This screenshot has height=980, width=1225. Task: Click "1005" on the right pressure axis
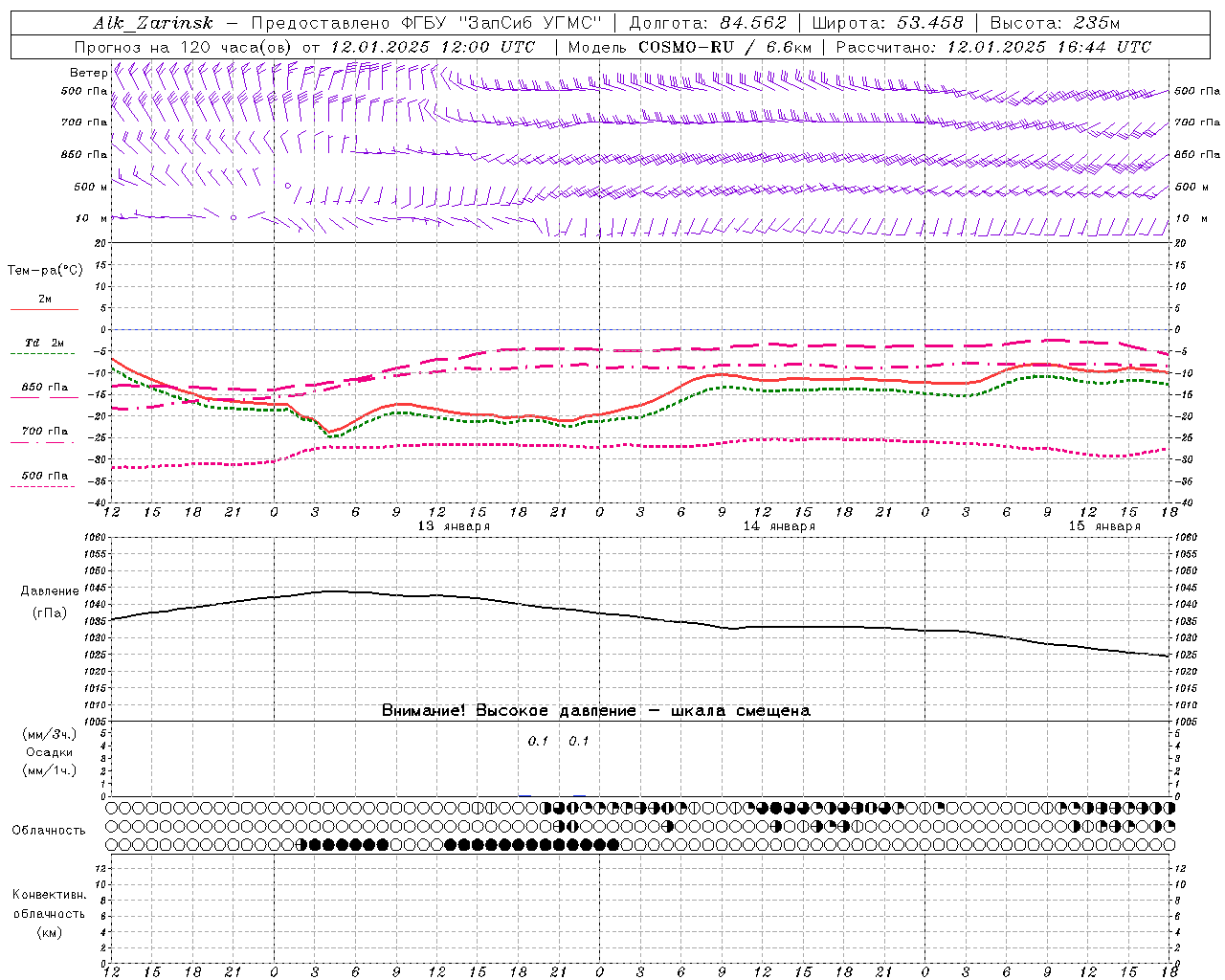tap(1186, 722)
